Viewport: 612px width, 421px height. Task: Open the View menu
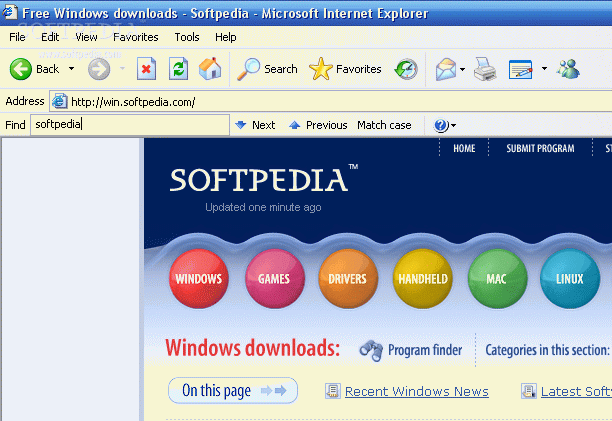coord(86,37)
